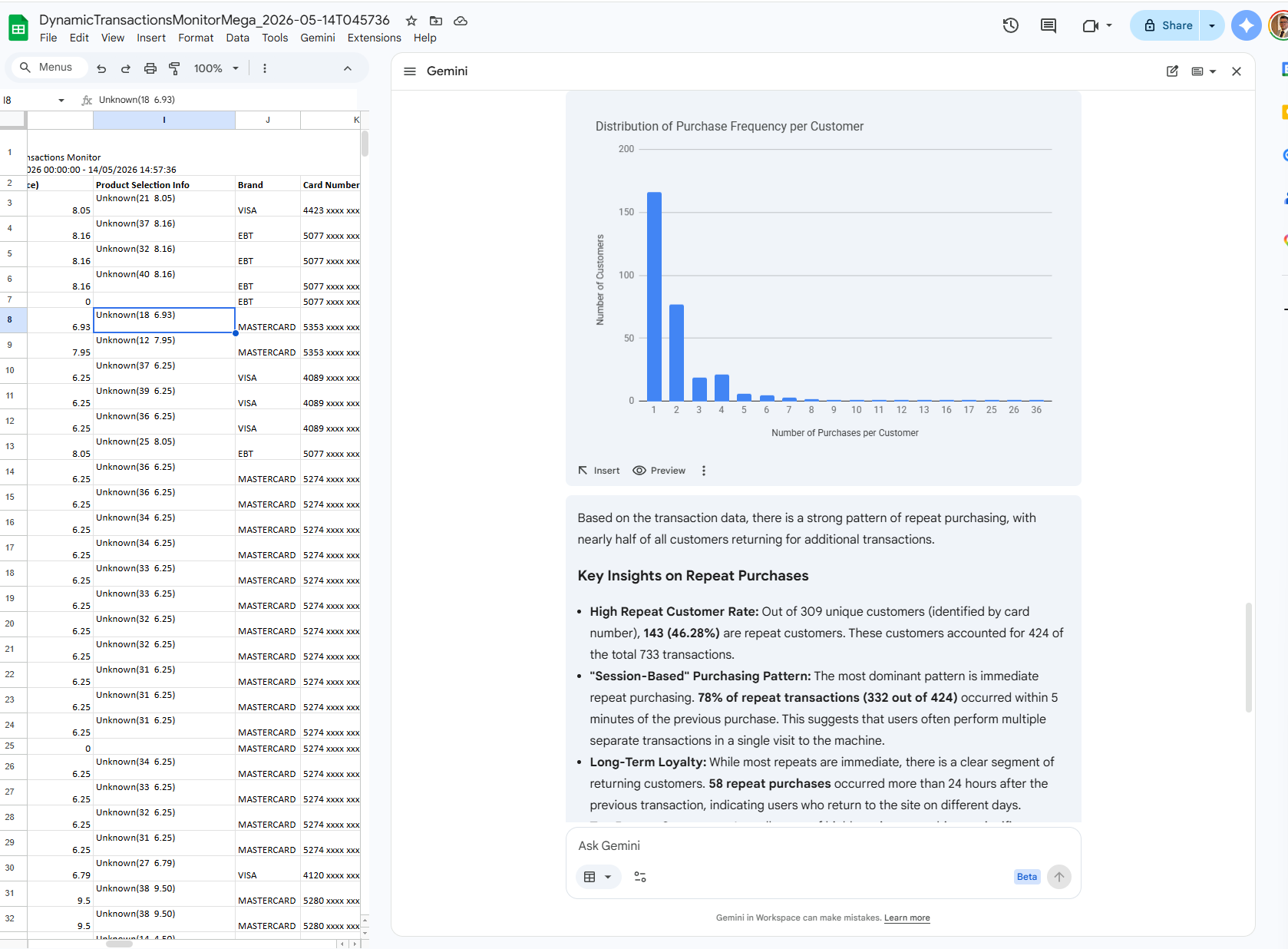Image resolution: width=1288 pixels, height=949 pixels.
Task: Click the Beta badge
Action: [x=1026, y=877]
